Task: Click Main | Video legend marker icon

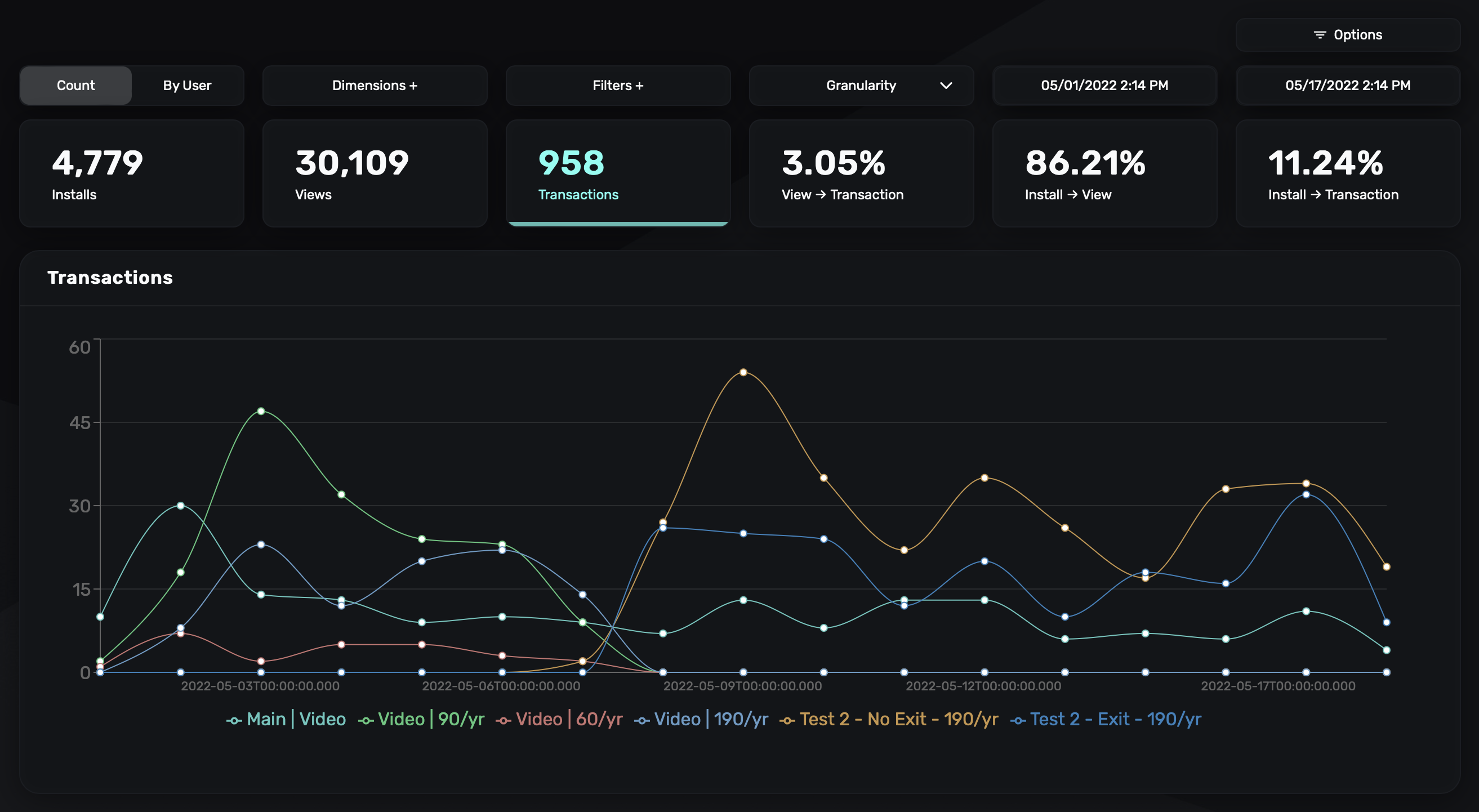Action: (234, 721)
